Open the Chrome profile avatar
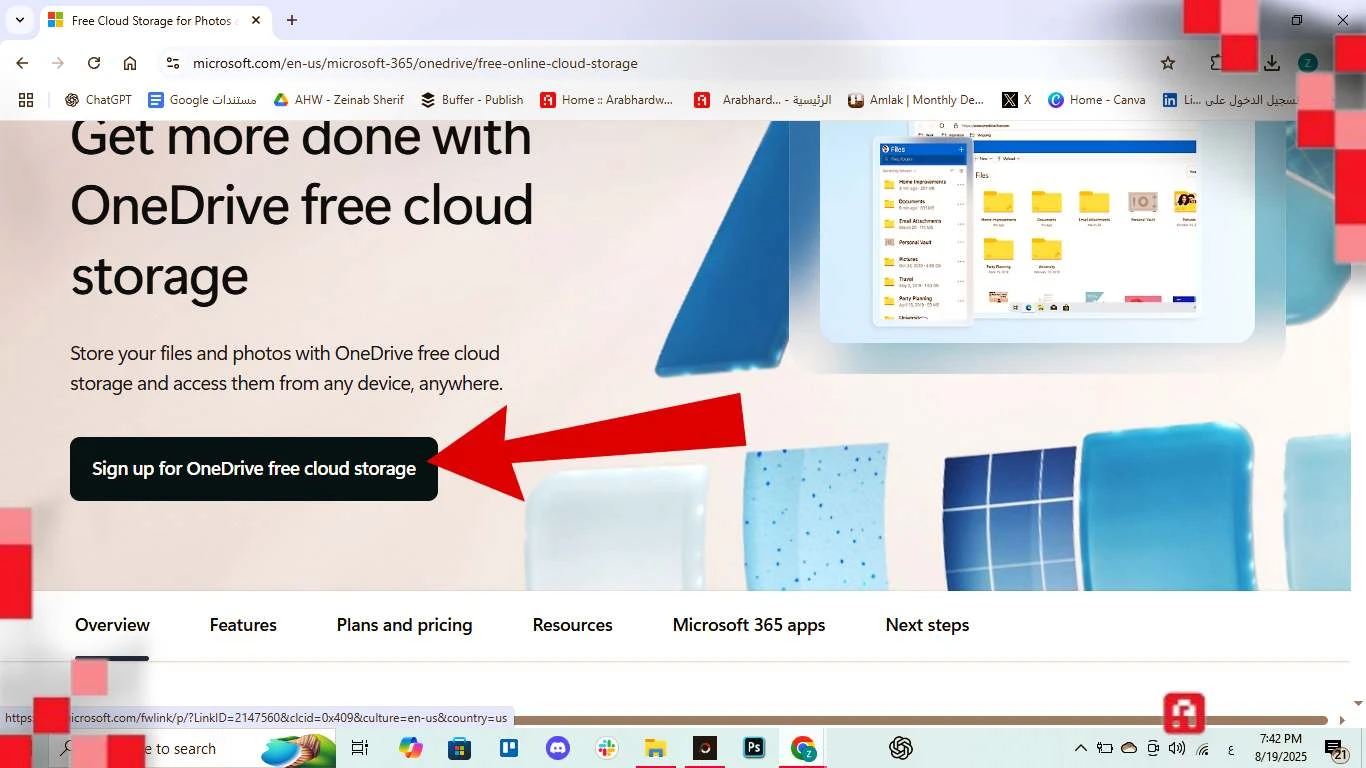1366x768 pixels. (x=1307, y=63)
